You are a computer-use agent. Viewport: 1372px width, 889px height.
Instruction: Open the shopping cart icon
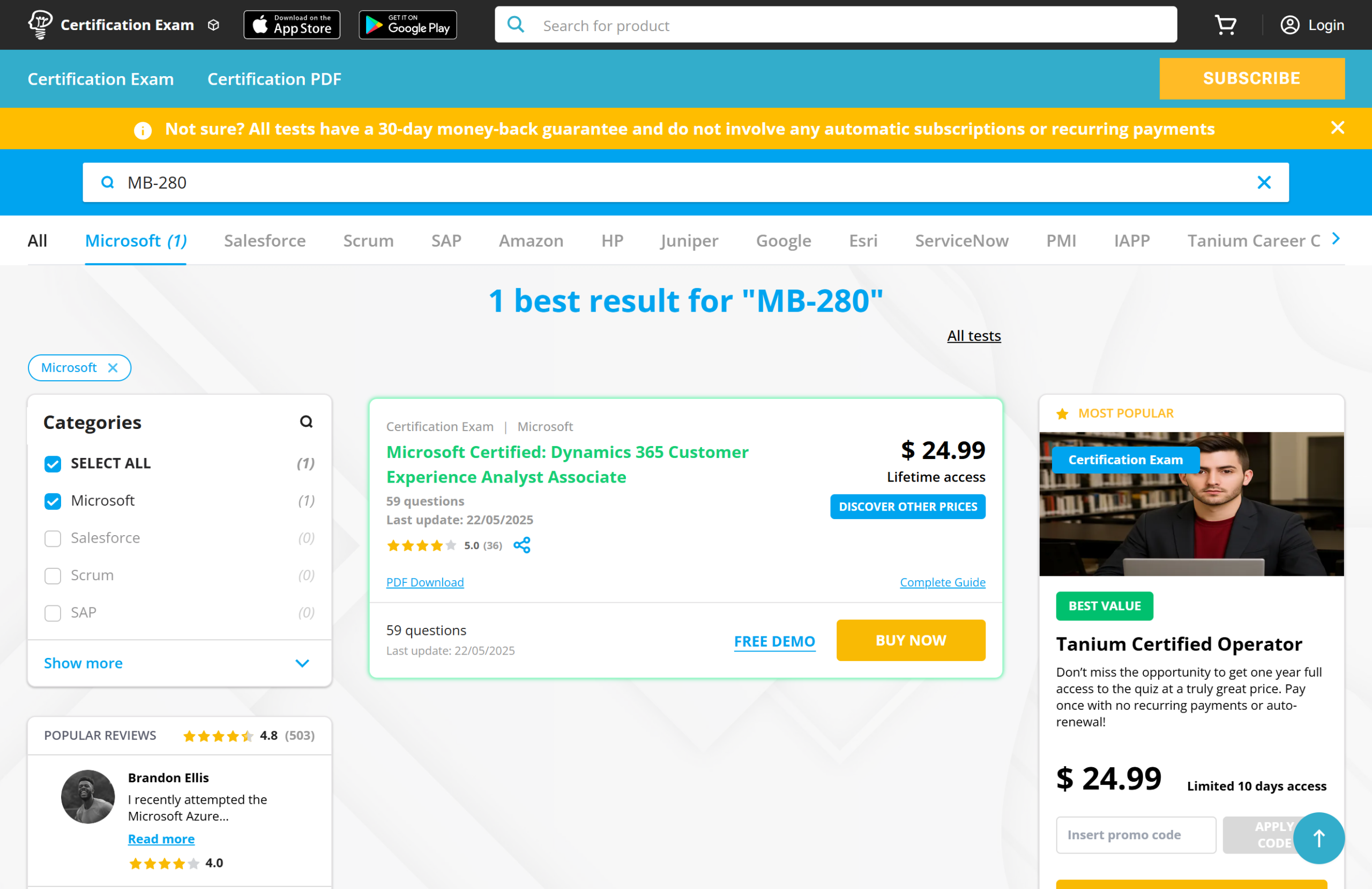tap(1225, 25)
